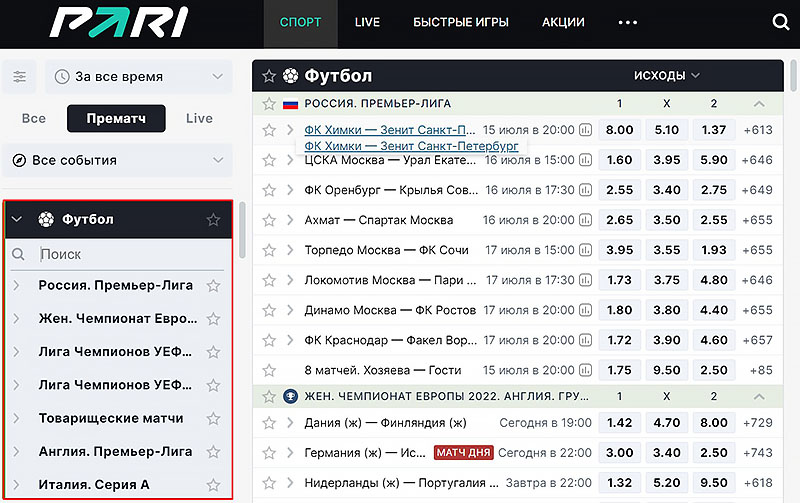
Task: Click the Поиск search input field
Action: [x=120, y=255]
